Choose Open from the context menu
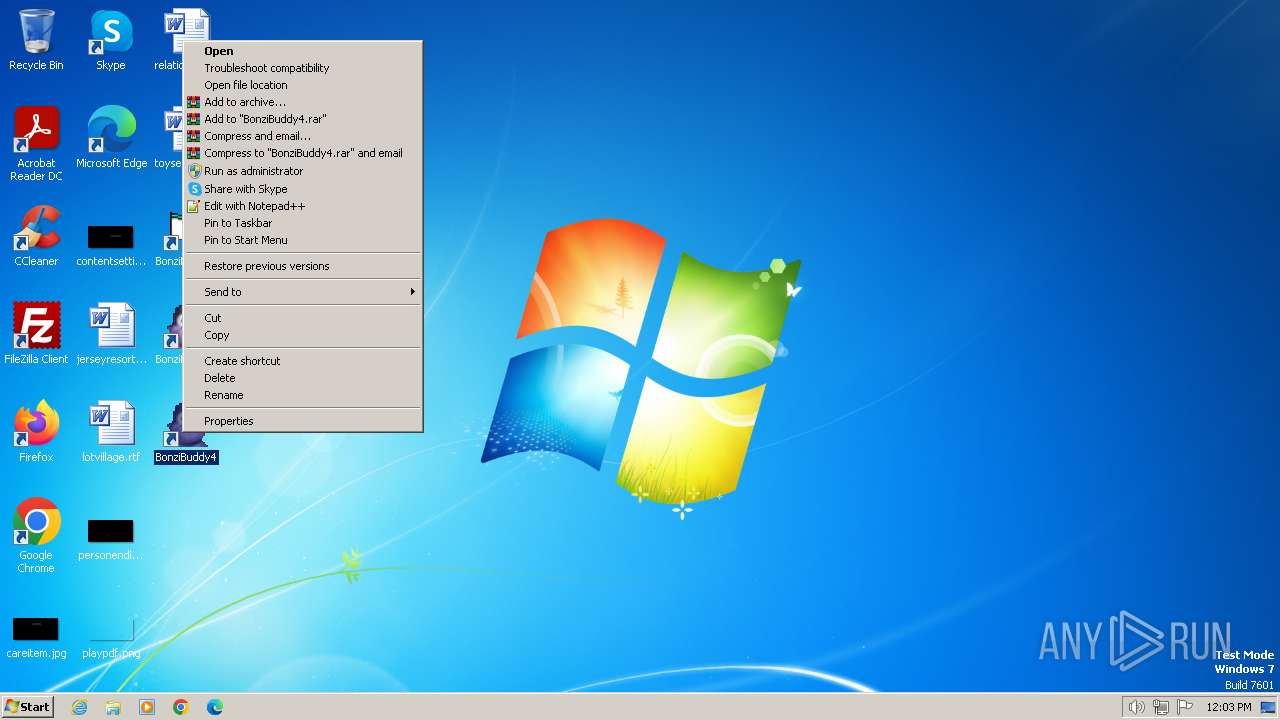 tap(303, 51)
